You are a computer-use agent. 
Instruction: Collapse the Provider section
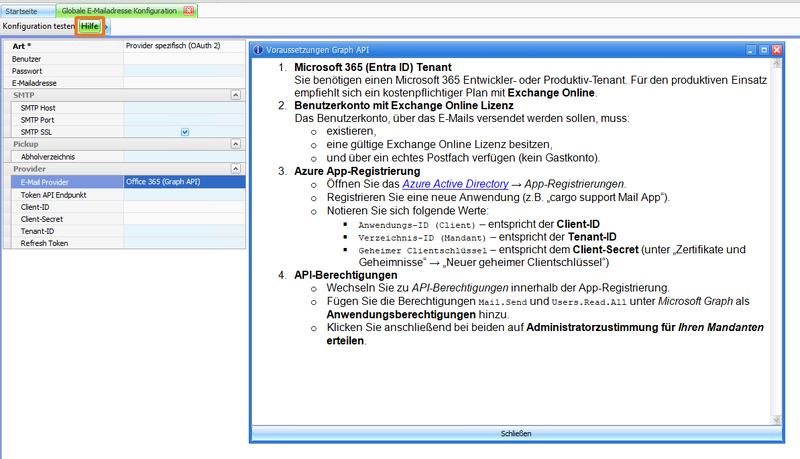[235, 169]
